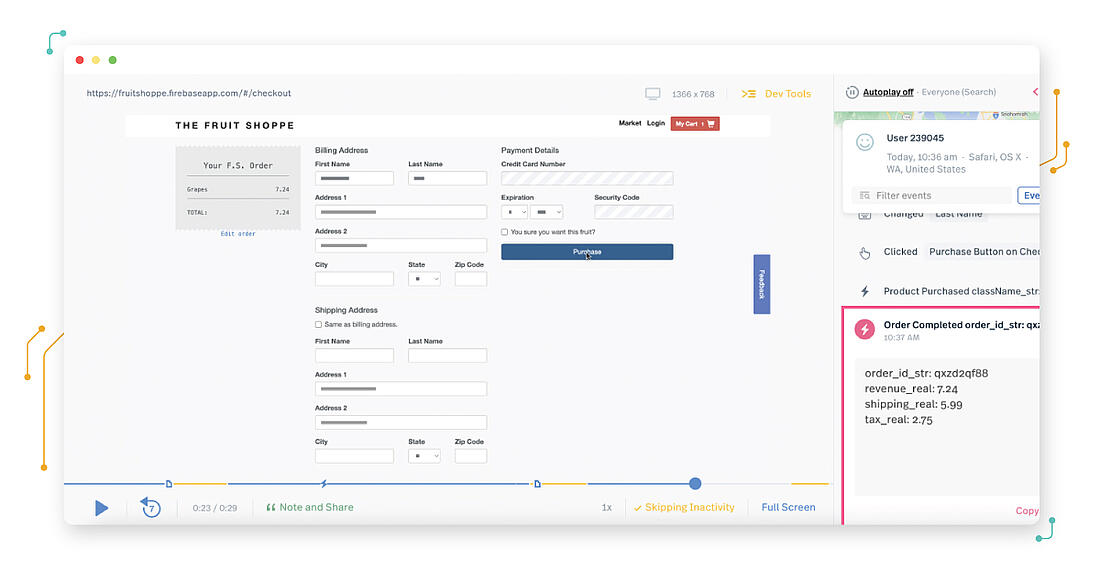Toggle Autoplay off setting
Viewport: 1100px width, 572px height.
pos(888,92)
